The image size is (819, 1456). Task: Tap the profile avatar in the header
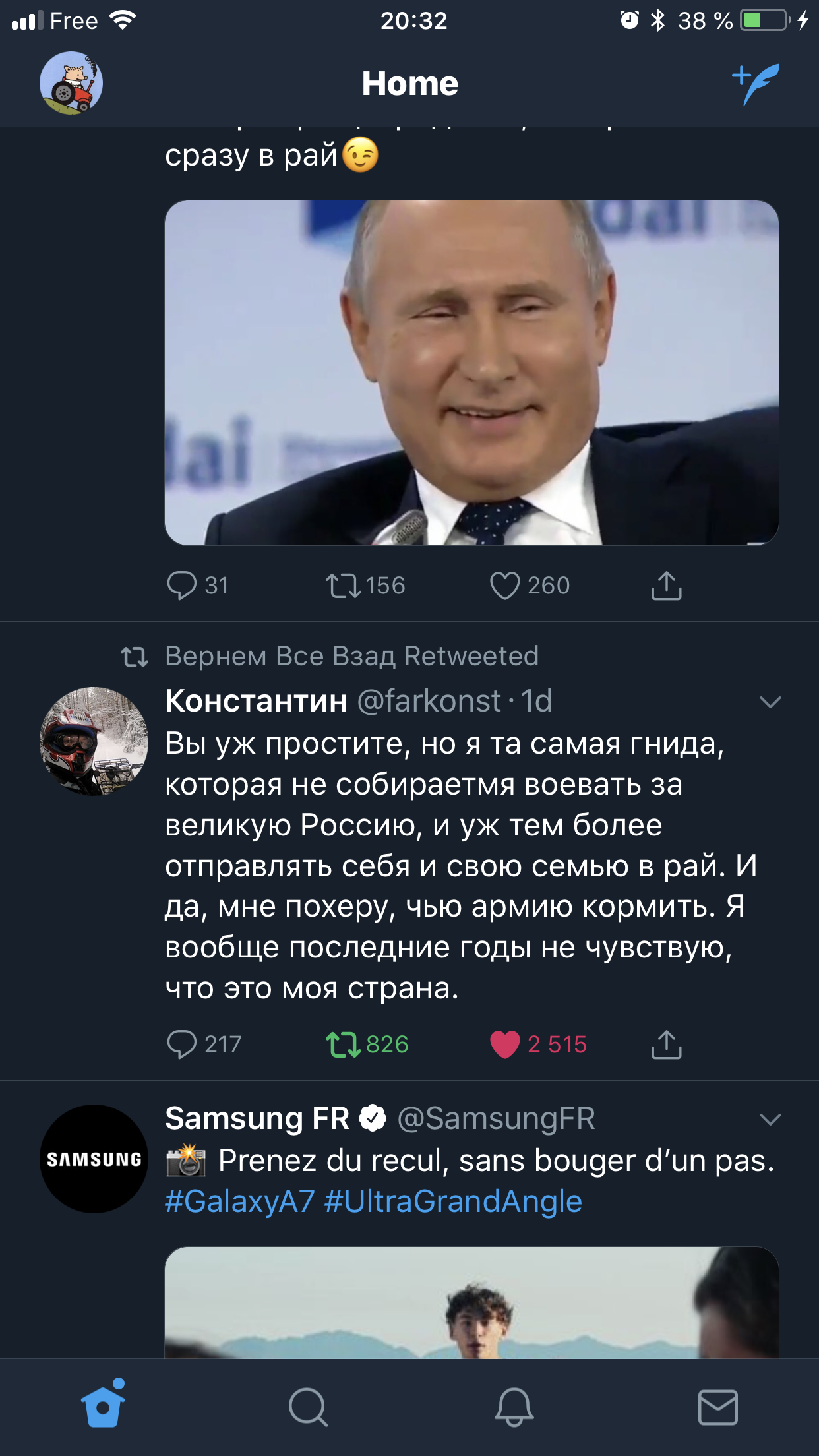click(x=71, y=83)
